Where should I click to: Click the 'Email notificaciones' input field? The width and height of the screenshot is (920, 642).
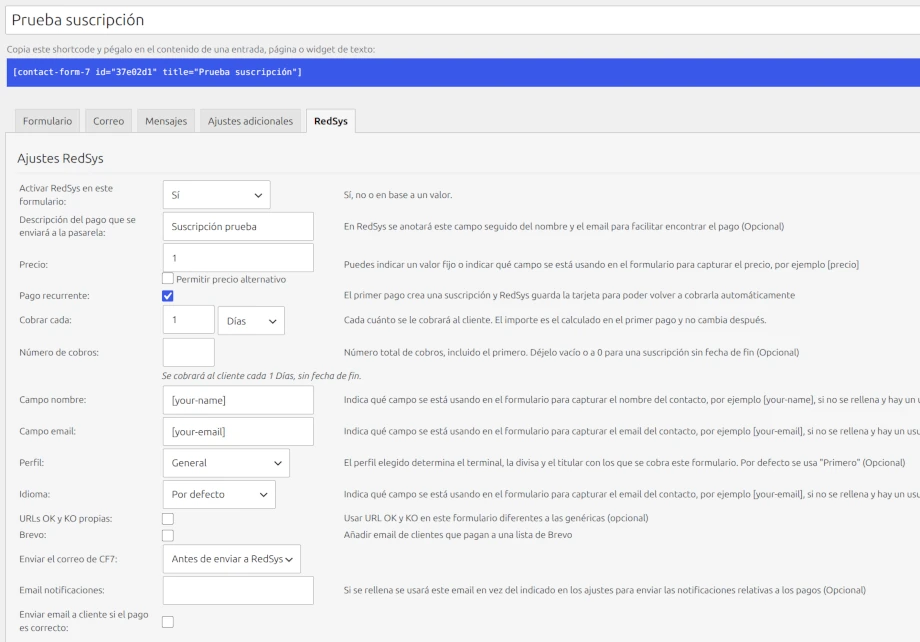[x=238, y=590]
